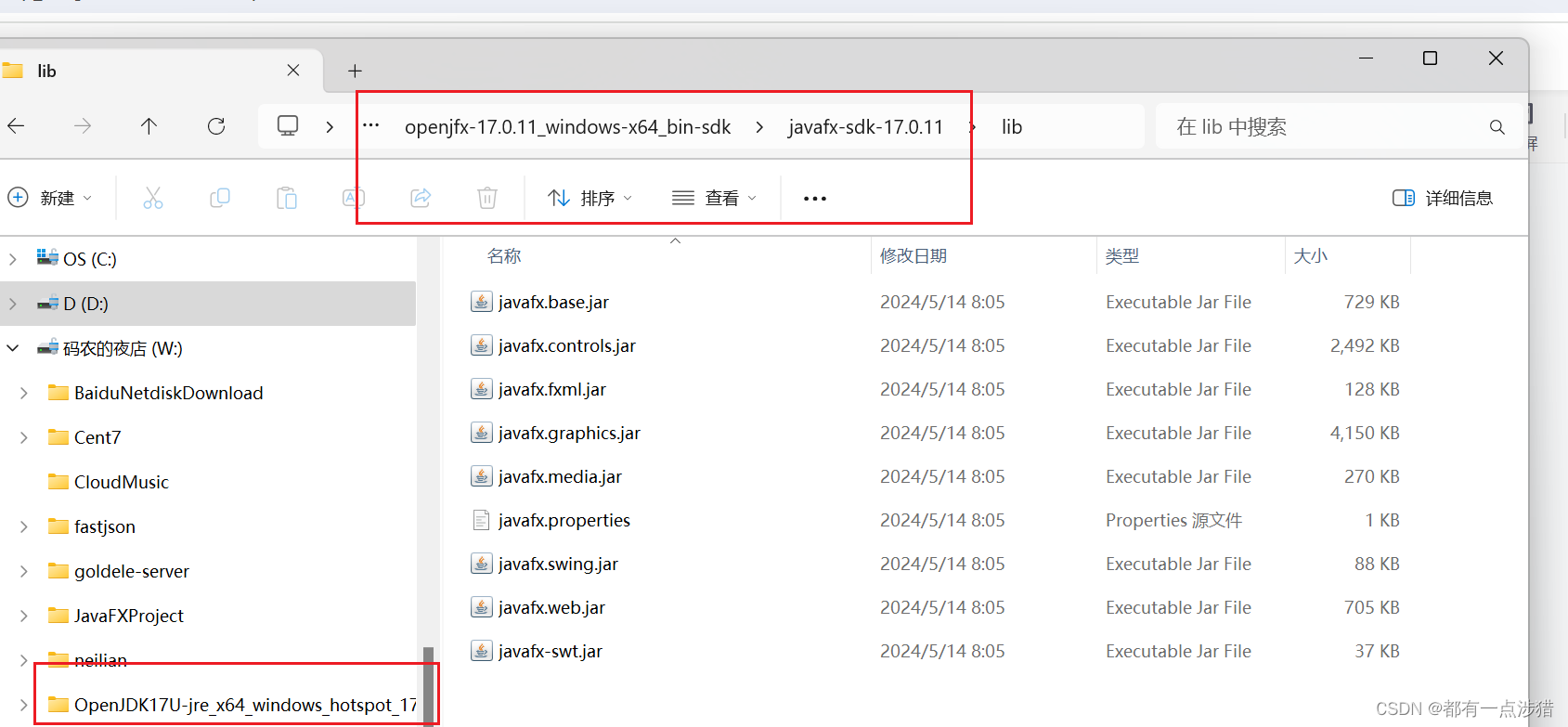Select the goldele-server folder in tree

(x=132, y=571)
